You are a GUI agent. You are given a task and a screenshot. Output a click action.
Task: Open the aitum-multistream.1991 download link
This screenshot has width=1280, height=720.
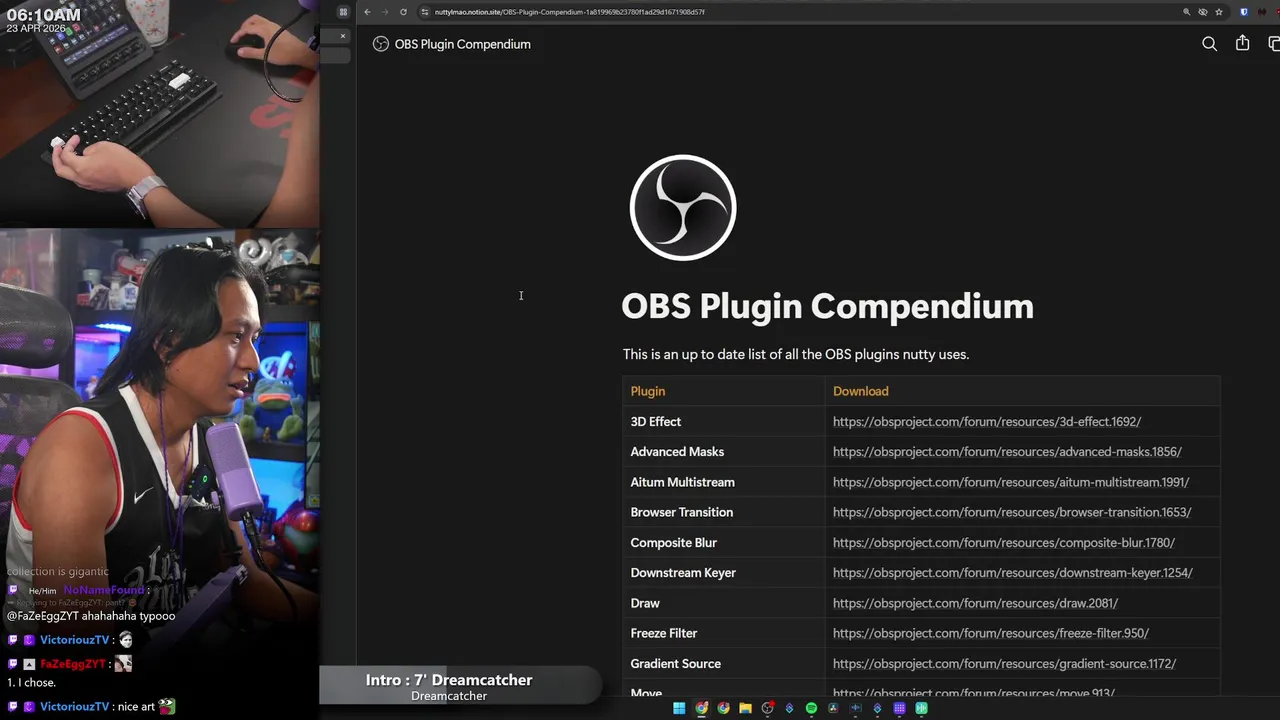click(x=1011, y=482)
